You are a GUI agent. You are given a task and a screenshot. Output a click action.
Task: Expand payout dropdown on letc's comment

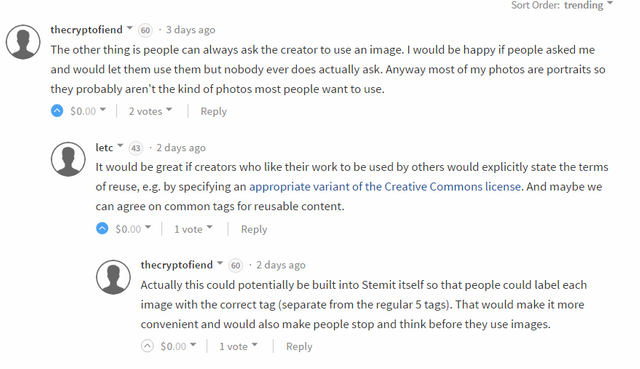(x=133, y=229)
